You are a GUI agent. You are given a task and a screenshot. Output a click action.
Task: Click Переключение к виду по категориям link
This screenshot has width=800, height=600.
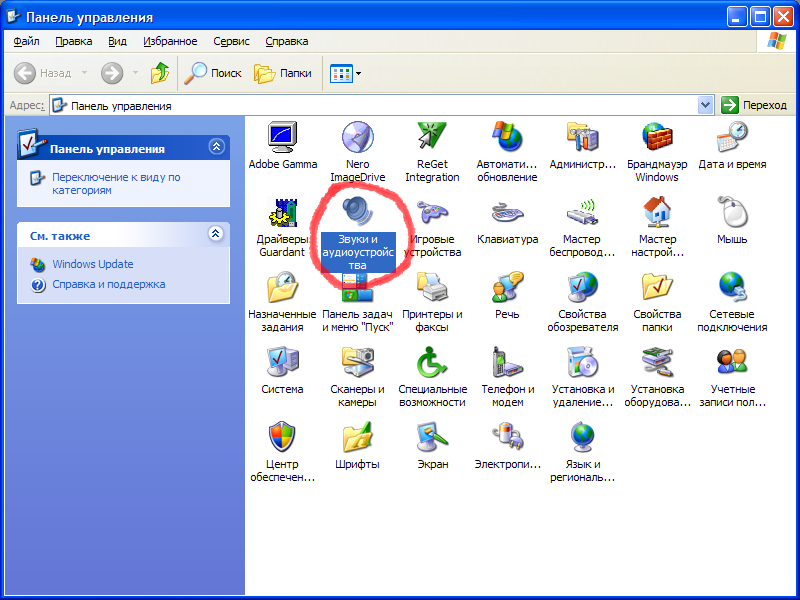pyautogui.click(x=116, y=184)
